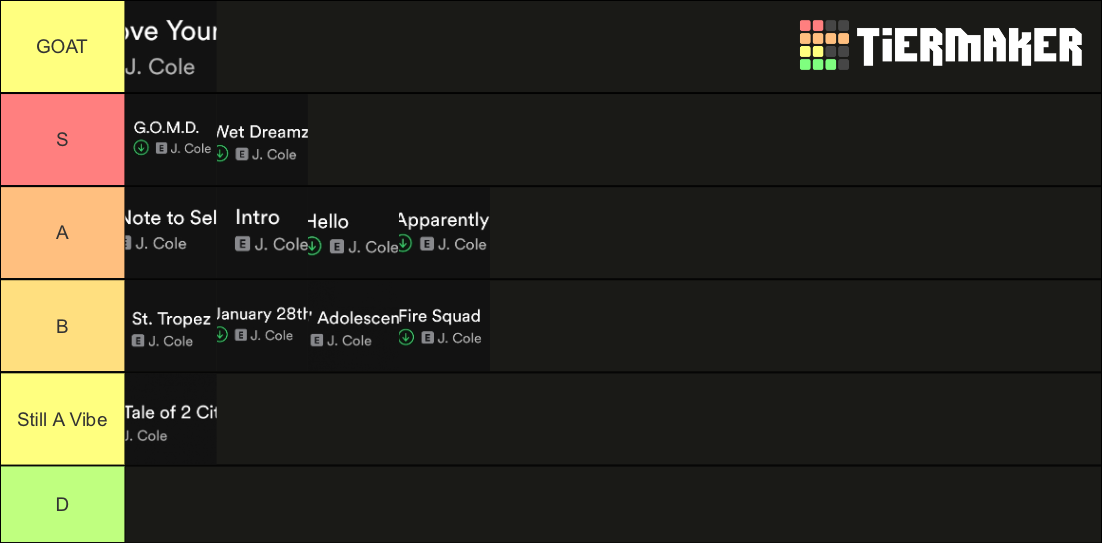Click the download icon under January 28th
The image size is (1102, 543).
222,334
